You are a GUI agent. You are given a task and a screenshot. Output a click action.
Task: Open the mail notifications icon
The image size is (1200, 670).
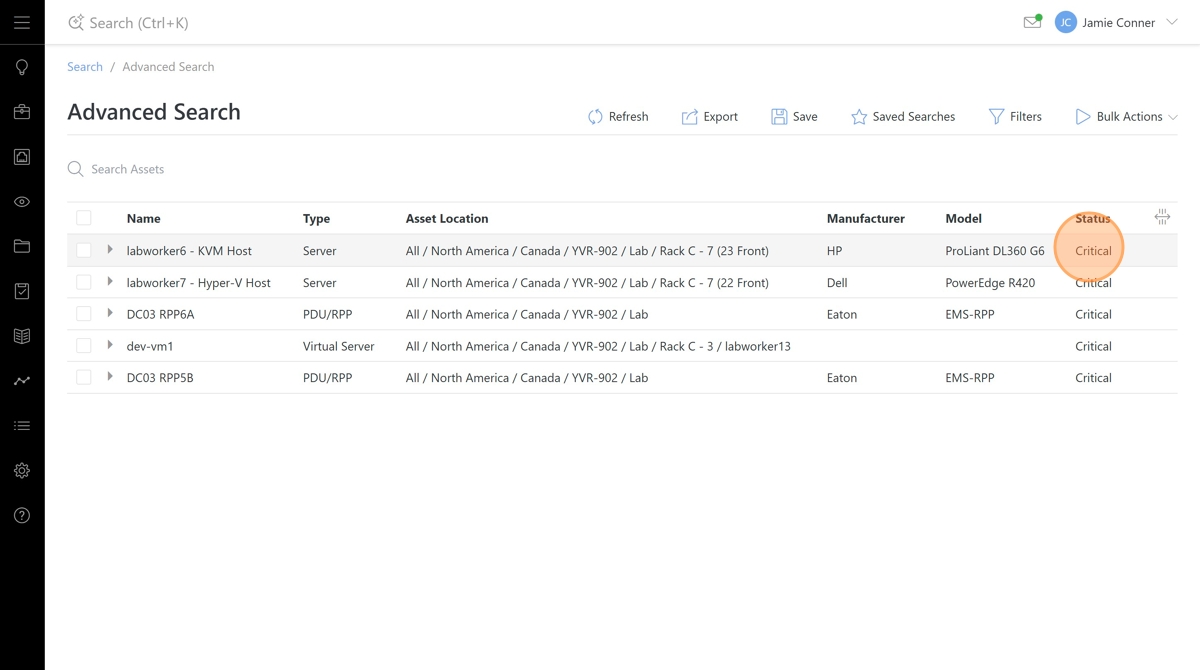[1032, 22]
